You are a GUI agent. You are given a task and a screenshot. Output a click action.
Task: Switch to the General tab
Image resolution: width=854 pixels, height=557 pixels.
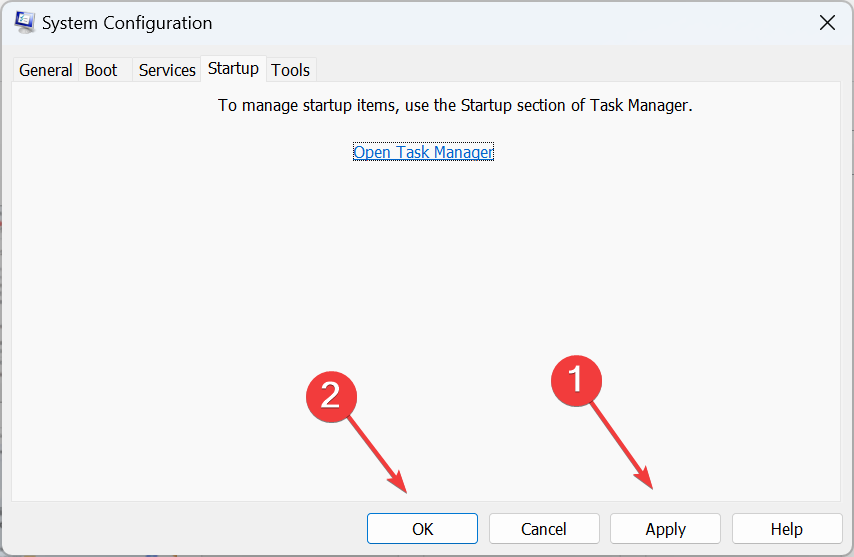(x=46, y=70)
